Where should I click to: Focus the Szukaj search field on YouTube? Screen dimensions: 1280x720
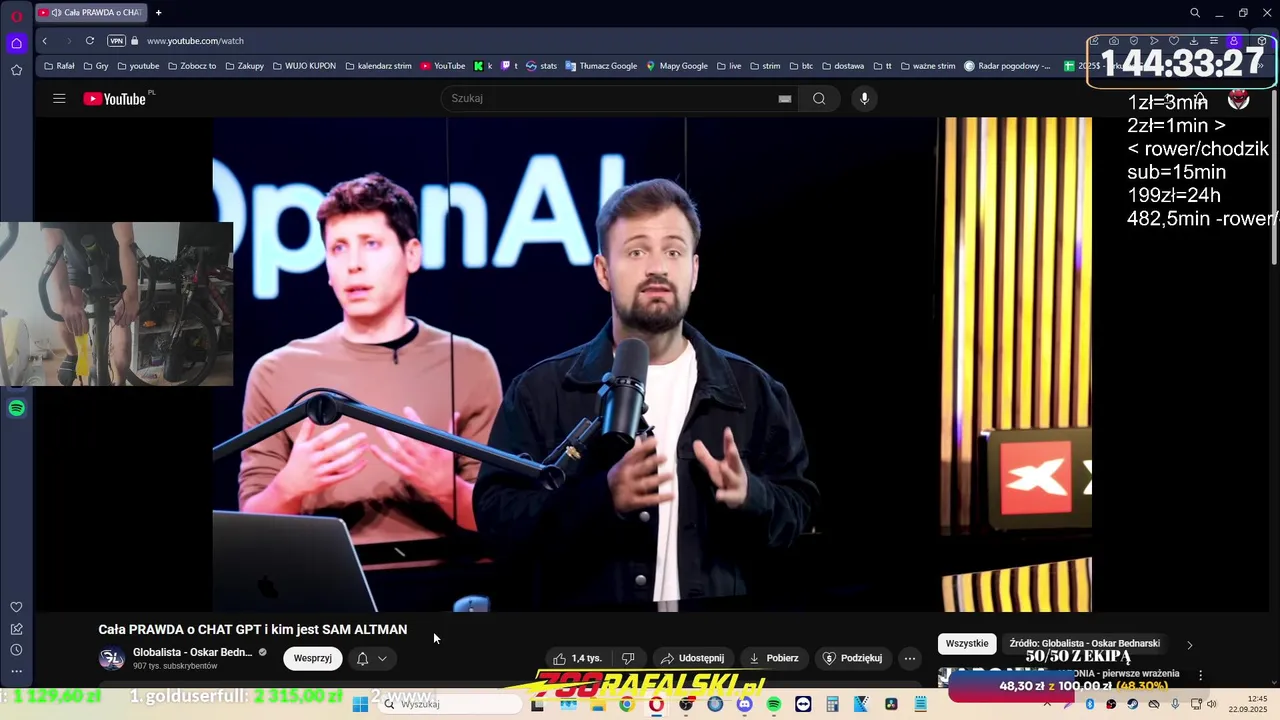pos(610,98)
